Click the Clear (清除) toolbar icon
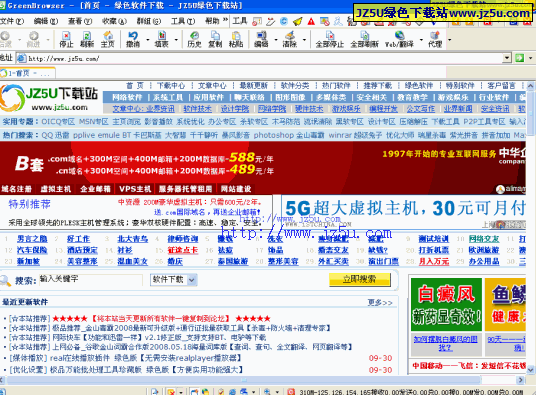536x395 pixels. 290,39
